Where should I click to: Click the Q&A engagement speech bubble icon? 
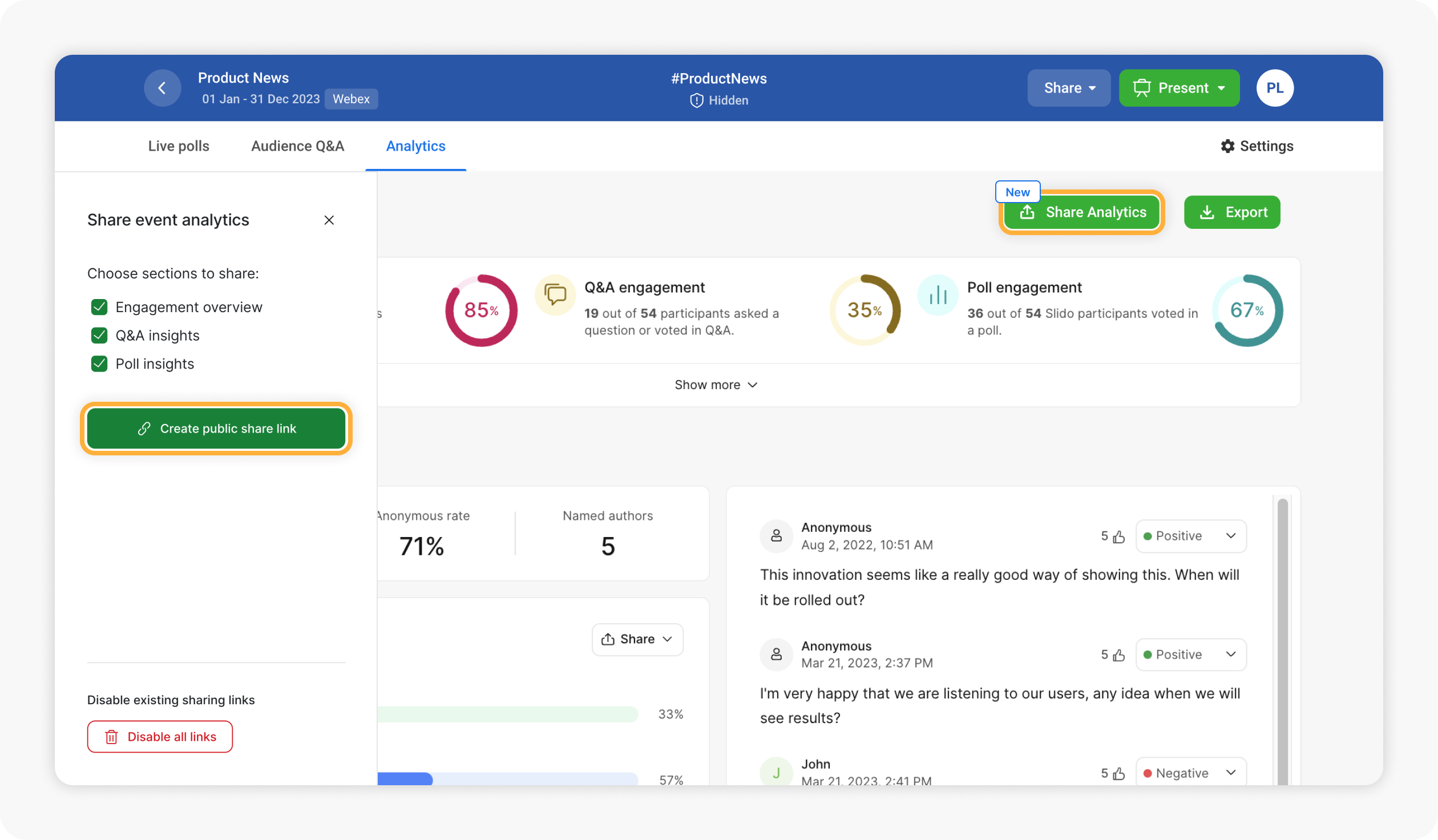[x=555, y=295]
